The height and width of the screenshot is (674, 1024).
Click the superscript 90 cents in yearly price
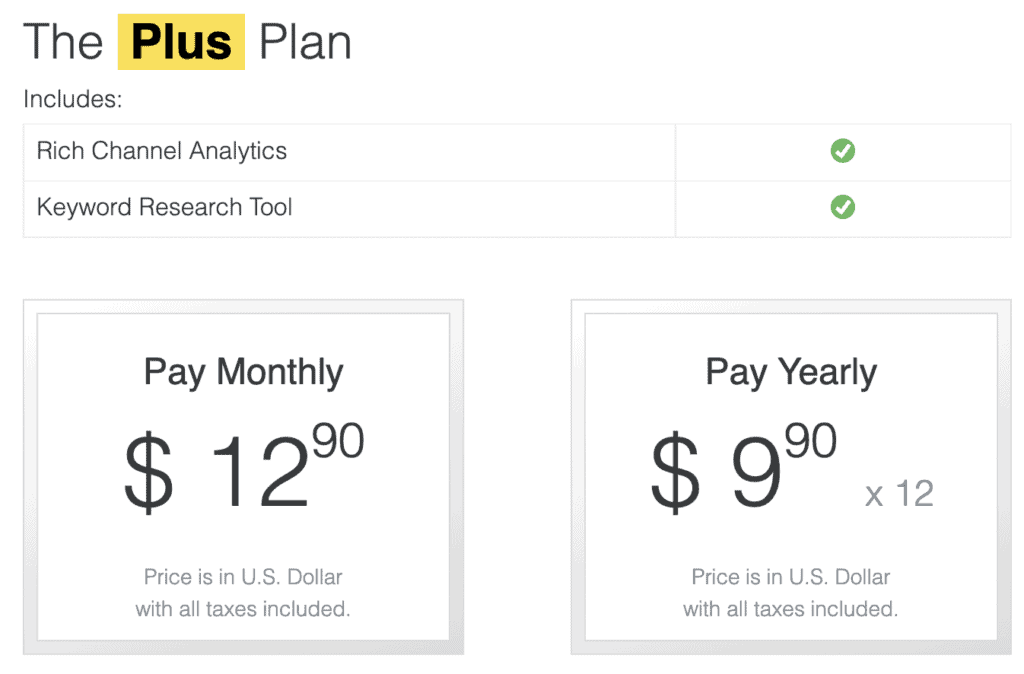(x=811, y=441)
